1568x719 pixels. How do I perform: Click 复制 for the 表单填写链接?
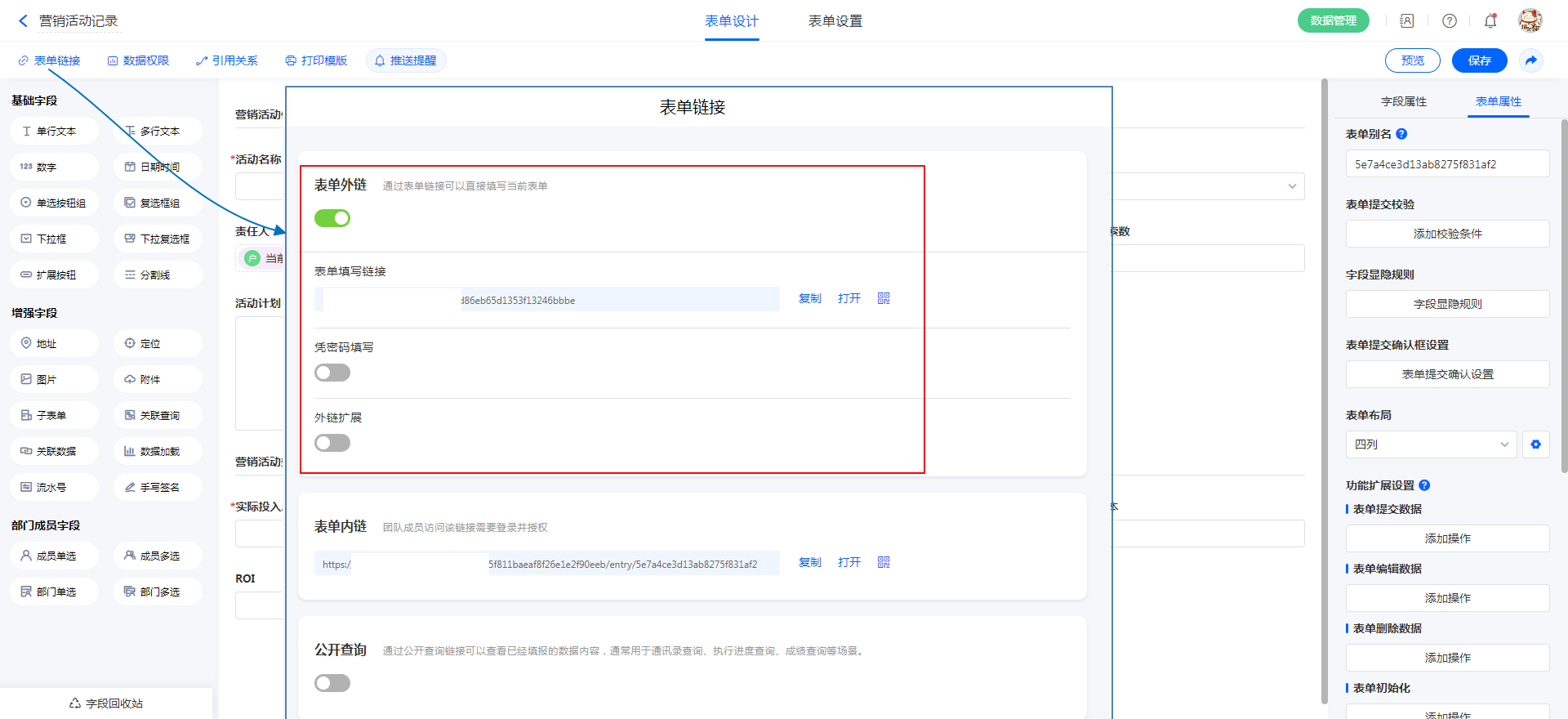[809, 298]
